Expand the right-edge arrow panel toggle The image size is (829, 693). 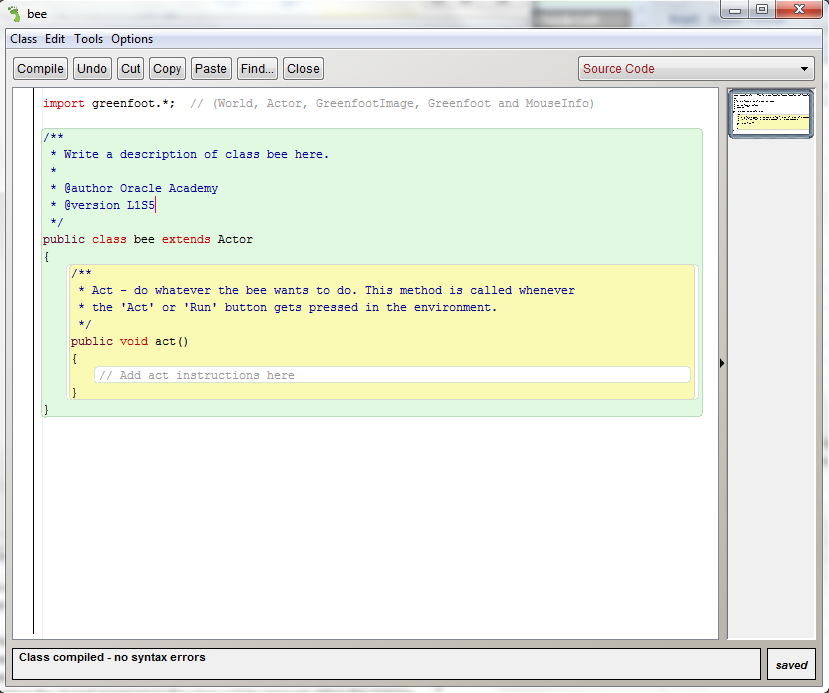(722, 363)
